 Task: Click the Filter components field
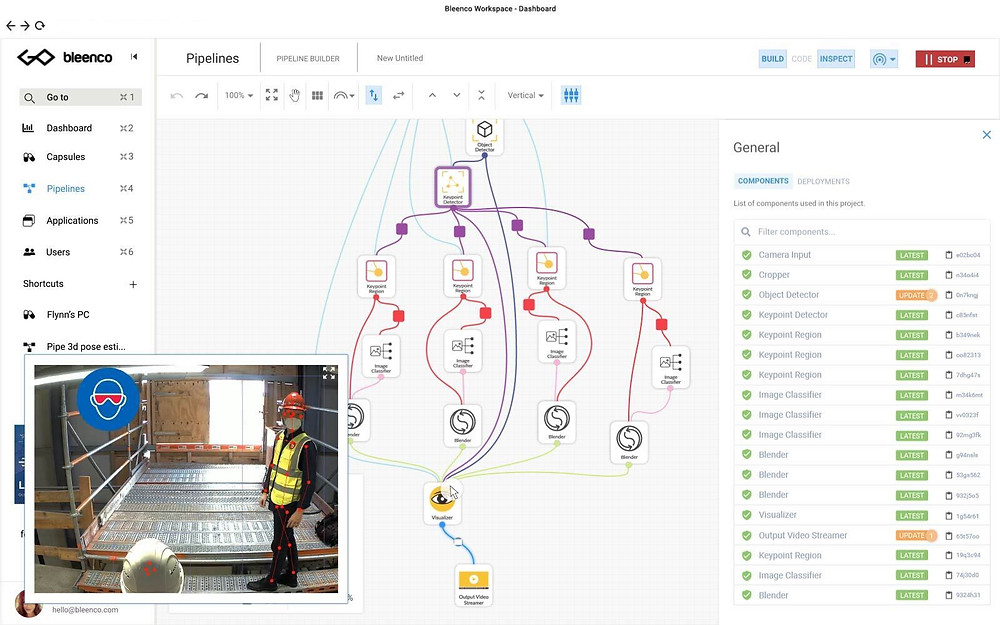point(862,232)
